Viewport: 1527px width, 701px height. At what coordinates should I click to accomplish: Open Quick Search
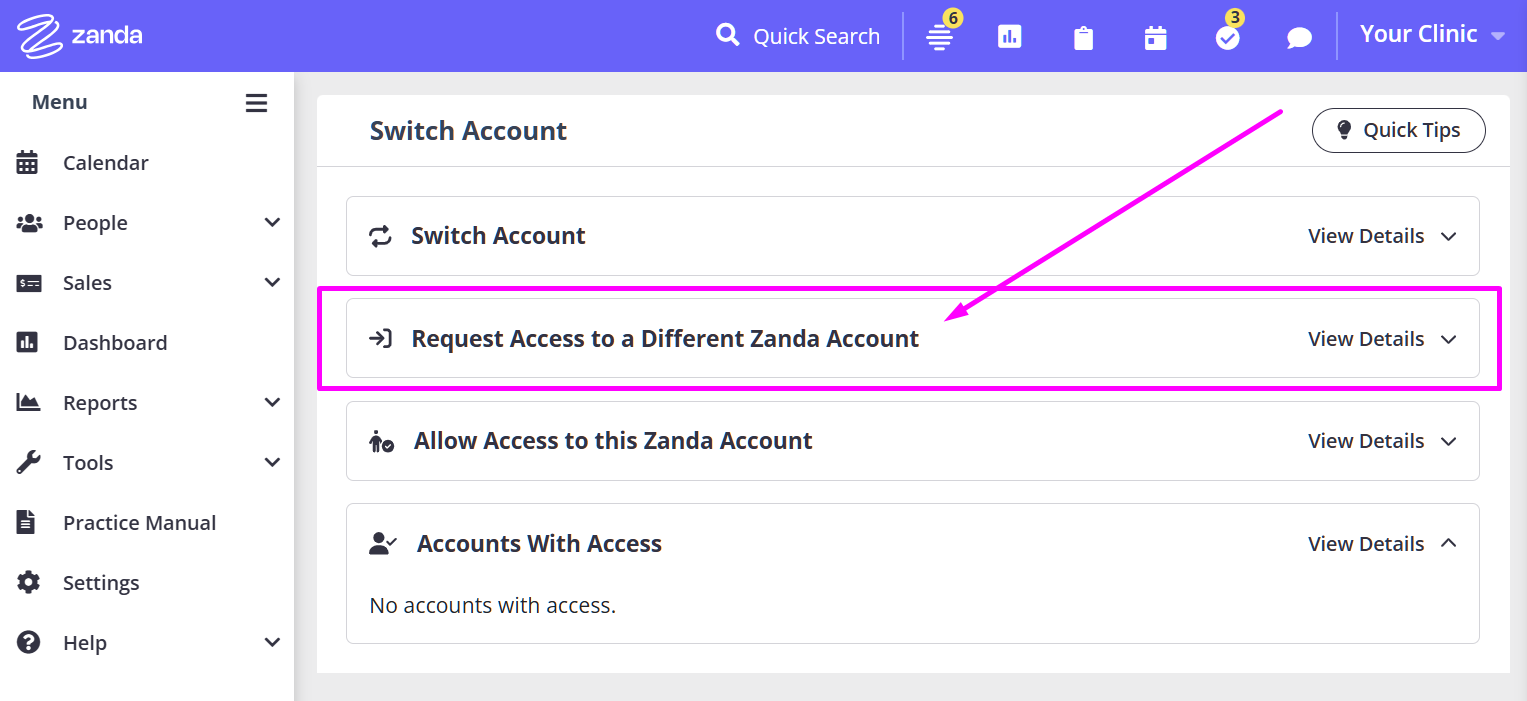(798, 36)
